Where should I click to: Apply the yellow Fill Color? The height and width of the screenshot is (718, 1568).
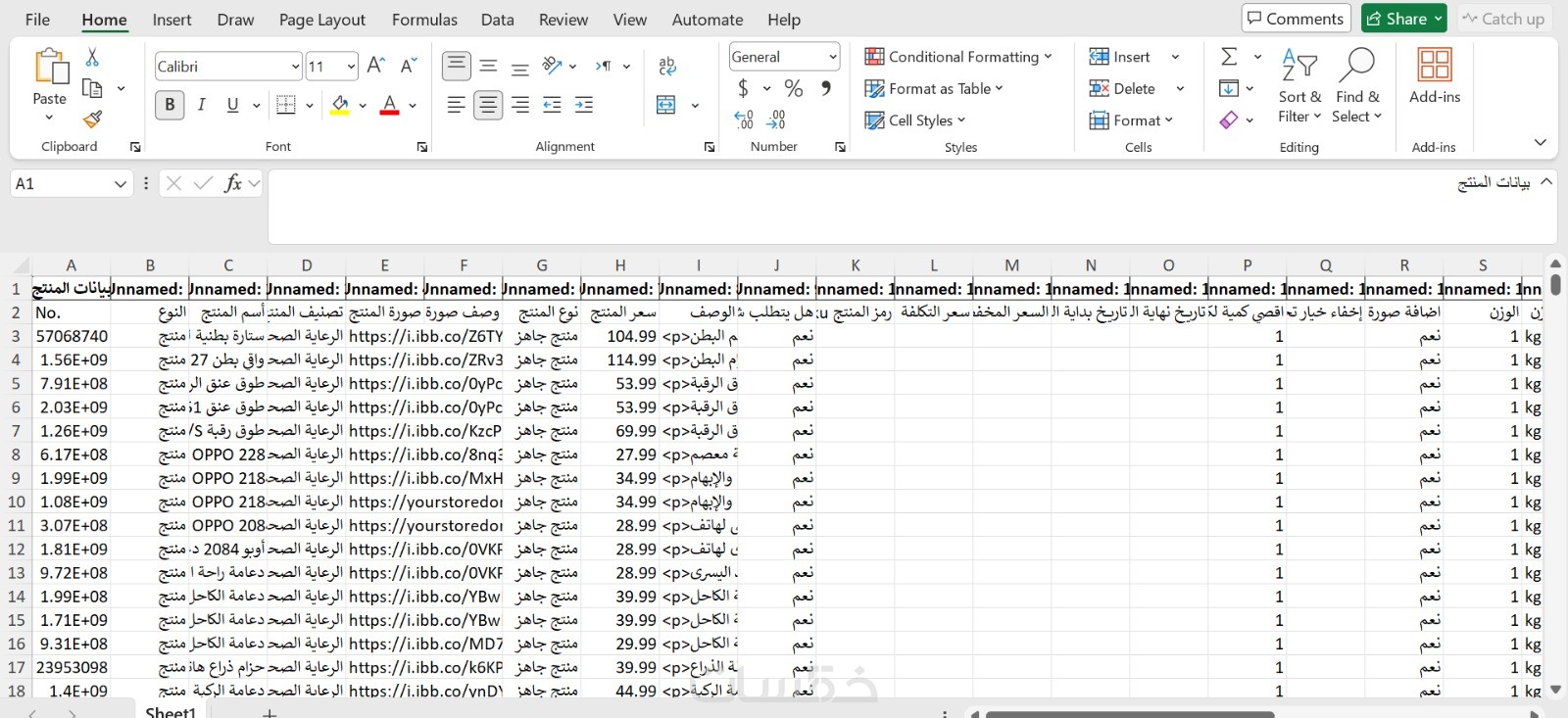(340, 105)
